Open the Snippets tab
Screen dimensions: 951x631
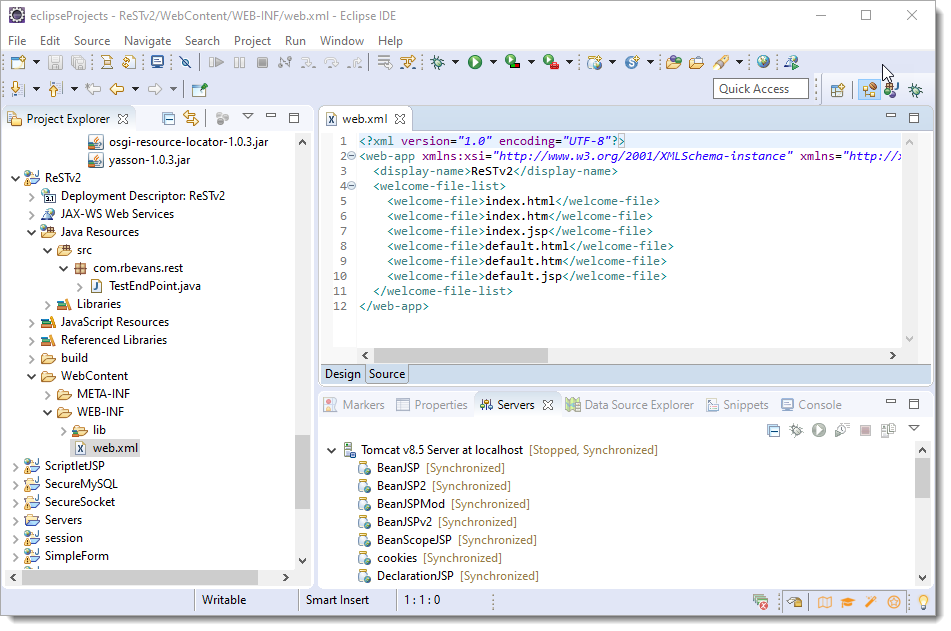click(738, 405)
